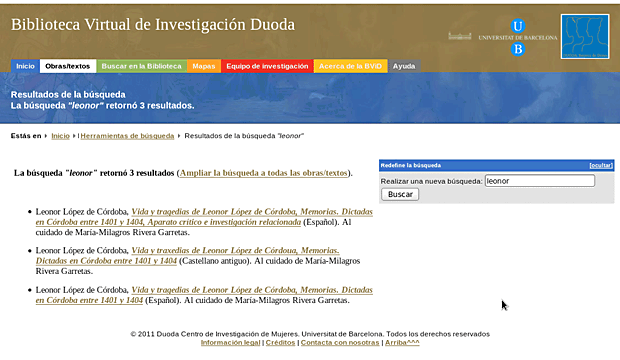620x360 pixels.
Task: Open the third result Vida y tragedias (Español)
Action: click(204, 295)
